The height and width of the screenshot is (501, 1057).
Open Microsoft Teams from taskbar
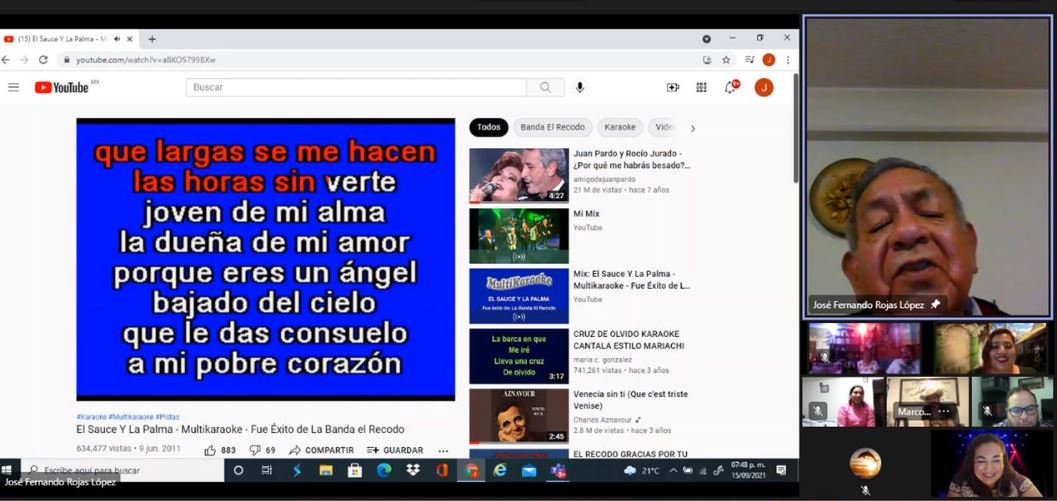point(559,471)
